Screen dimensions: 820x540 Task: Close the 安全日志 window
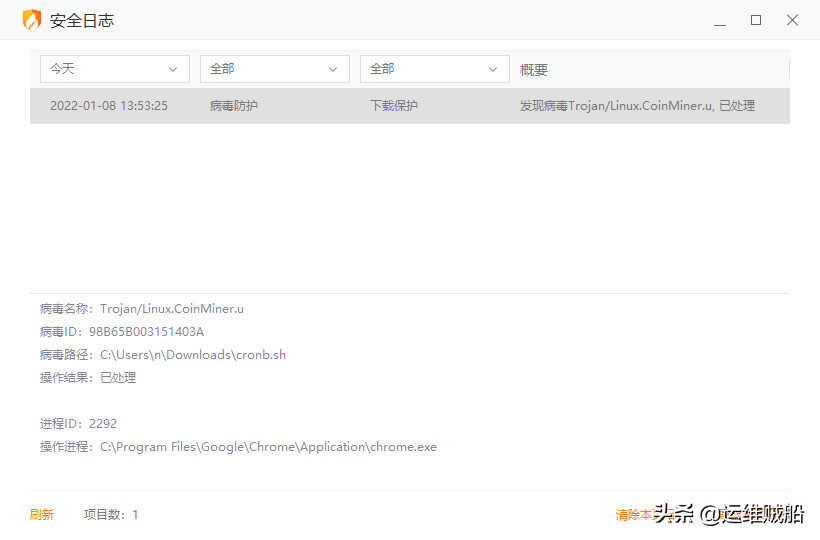[x=792, y=20]
